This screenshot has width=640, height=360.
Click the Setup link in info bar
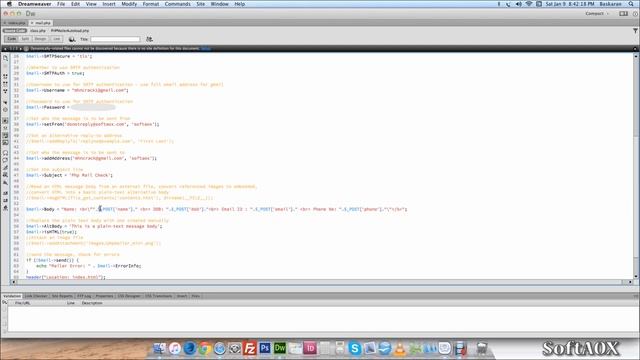pyautogui.click(x=205, y=48)
